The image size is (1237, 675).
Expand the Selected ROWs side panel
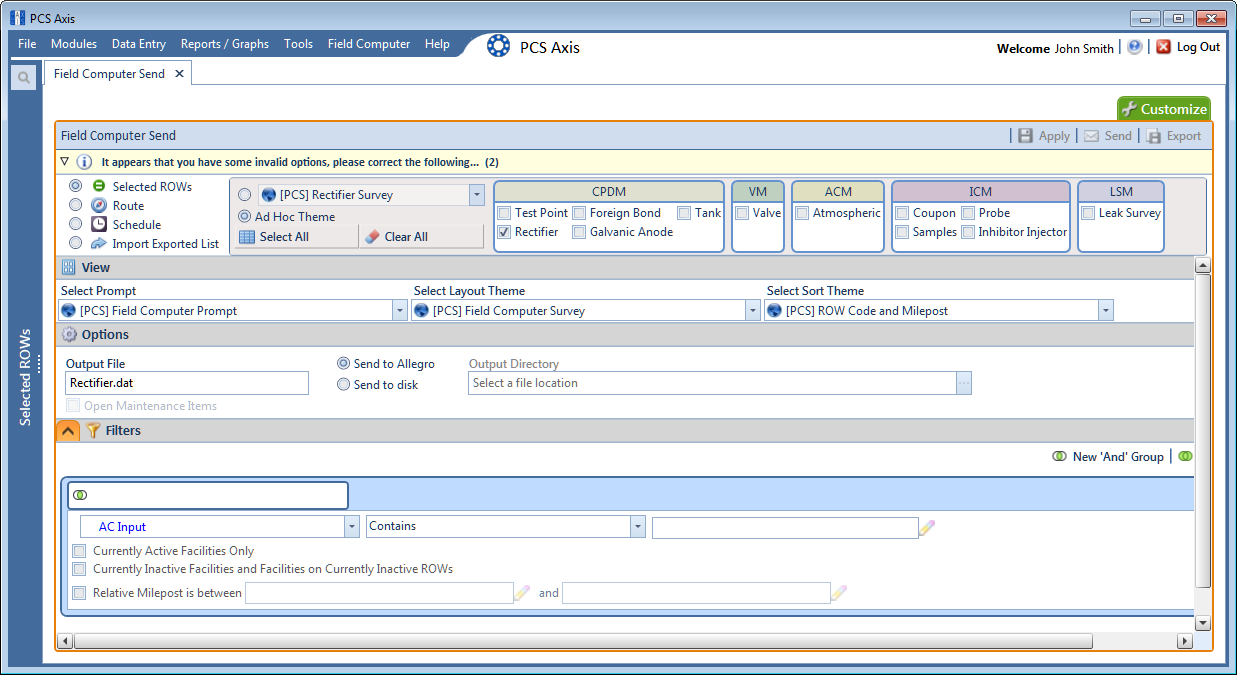pyautogui.click(x=25, y=376)
